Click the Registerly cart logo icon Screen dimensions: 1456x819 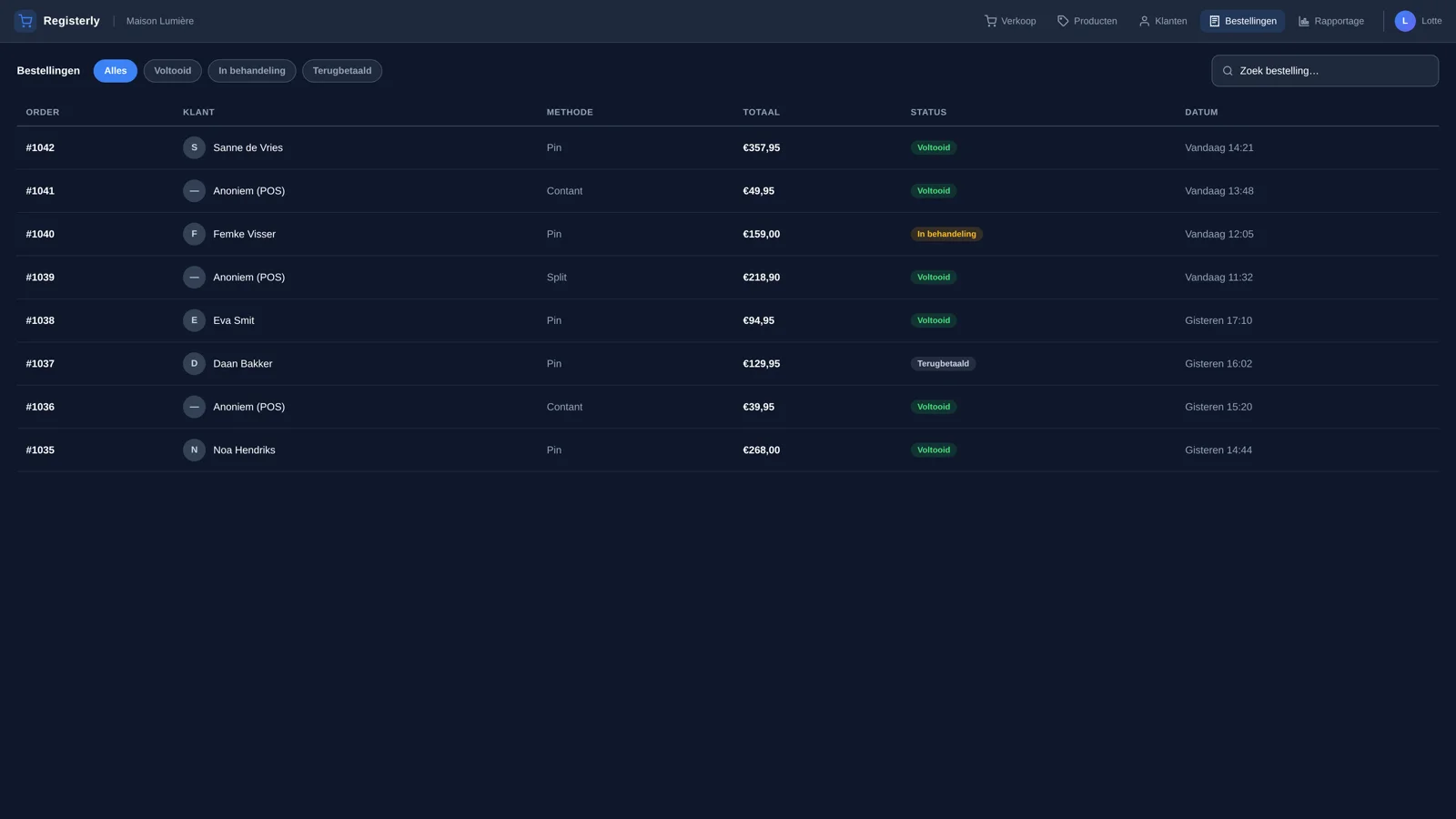click(x=25, y=21)
